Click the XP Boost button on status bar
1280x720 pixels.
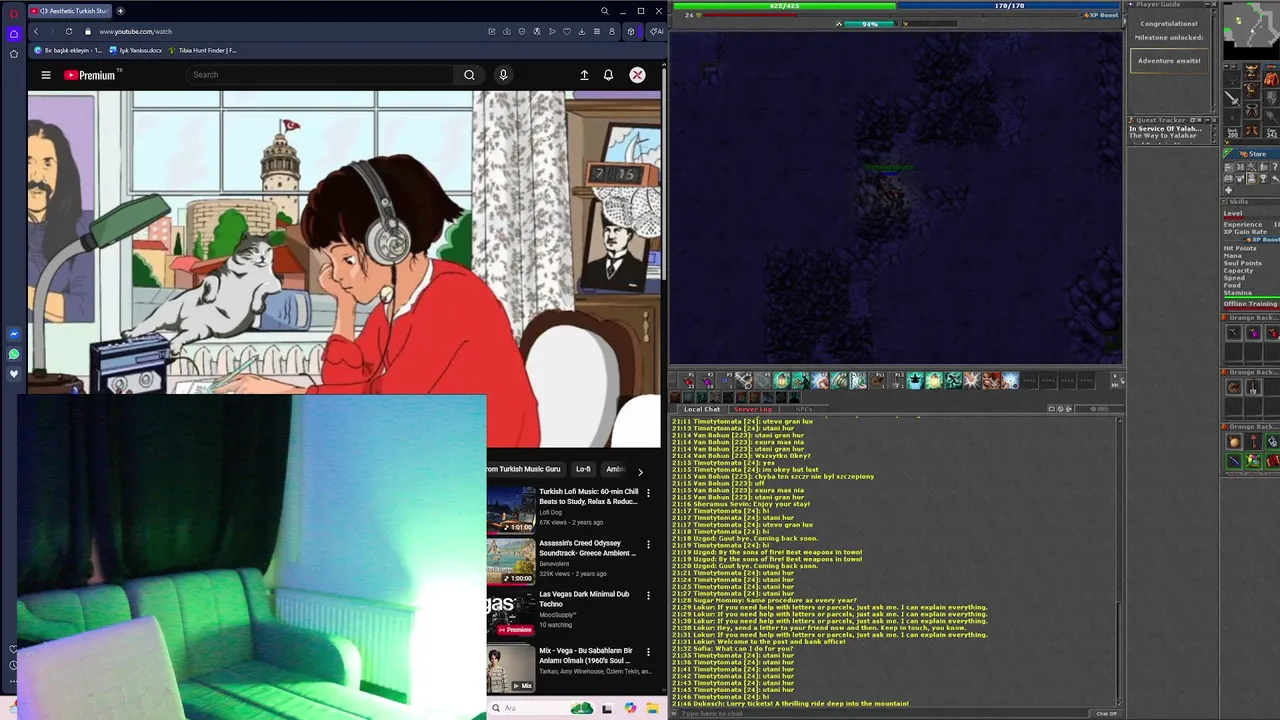pyautogui.click(x=1103, y=15)
